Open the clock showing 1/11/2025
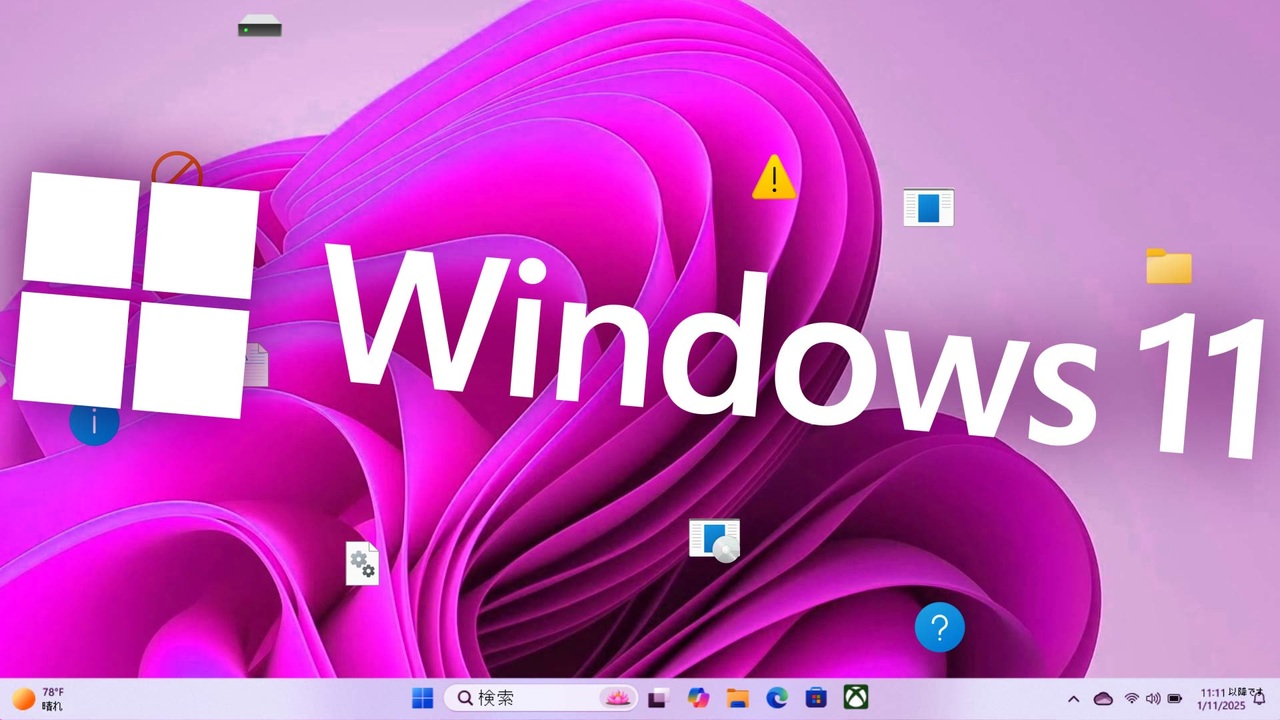 pyautogui.click(x=1220, y=698)
